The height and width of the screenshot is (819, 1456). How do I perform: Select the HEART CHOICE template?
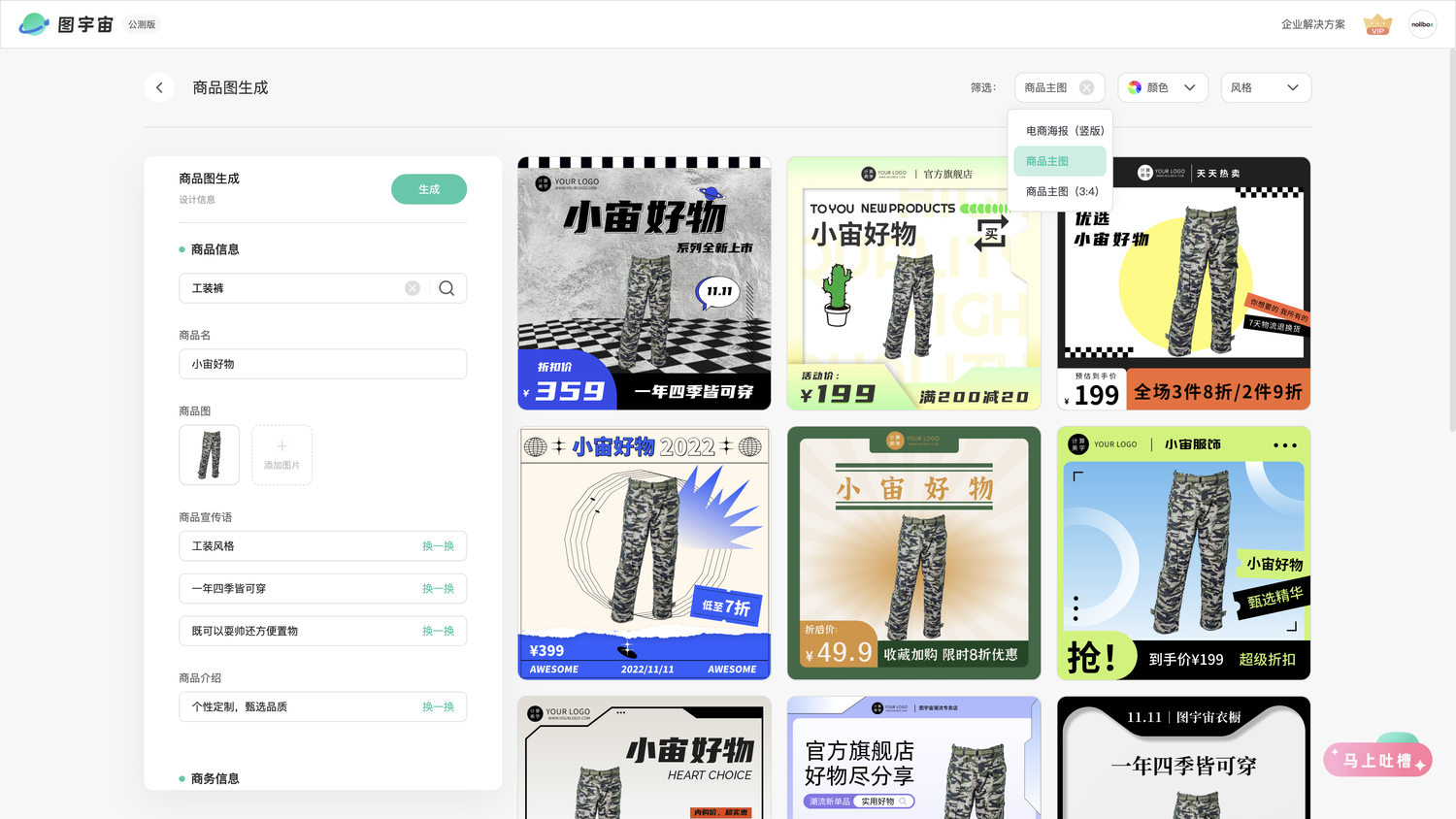645,758
